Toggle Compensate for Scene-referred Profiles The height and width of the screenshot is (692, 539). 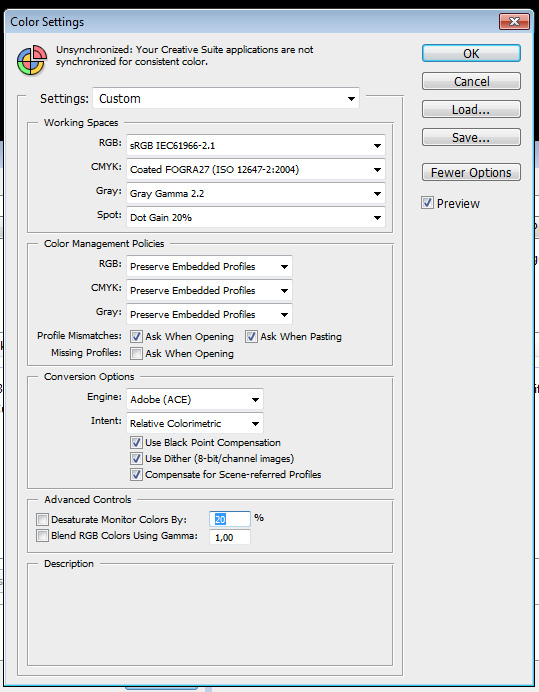136,474
